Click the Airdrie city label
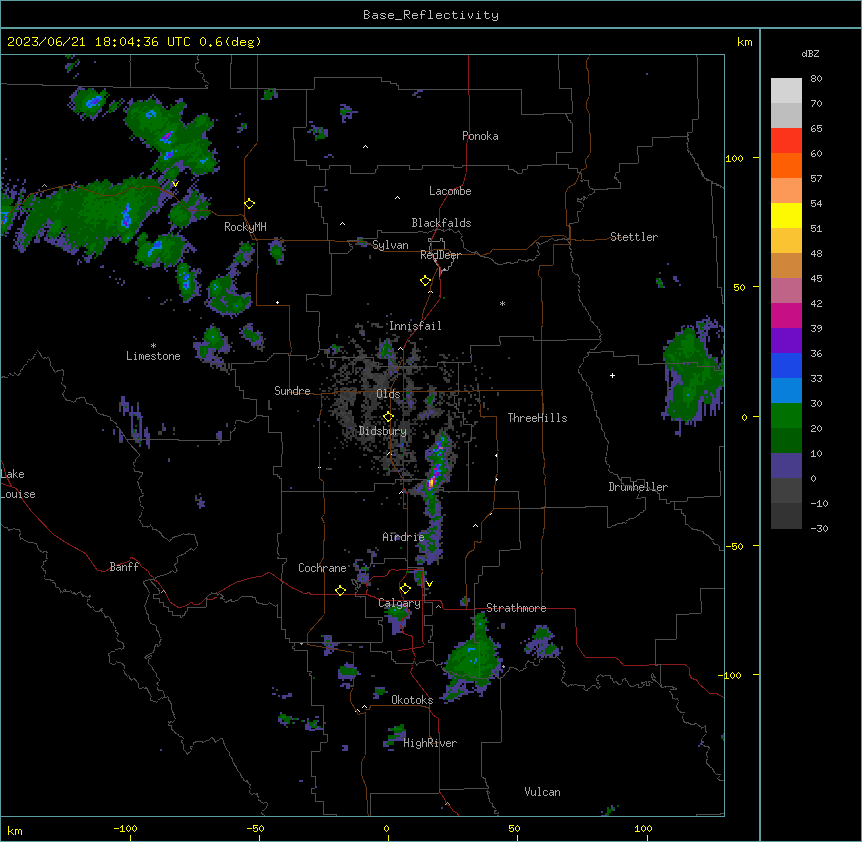 [x=403, y=537]
